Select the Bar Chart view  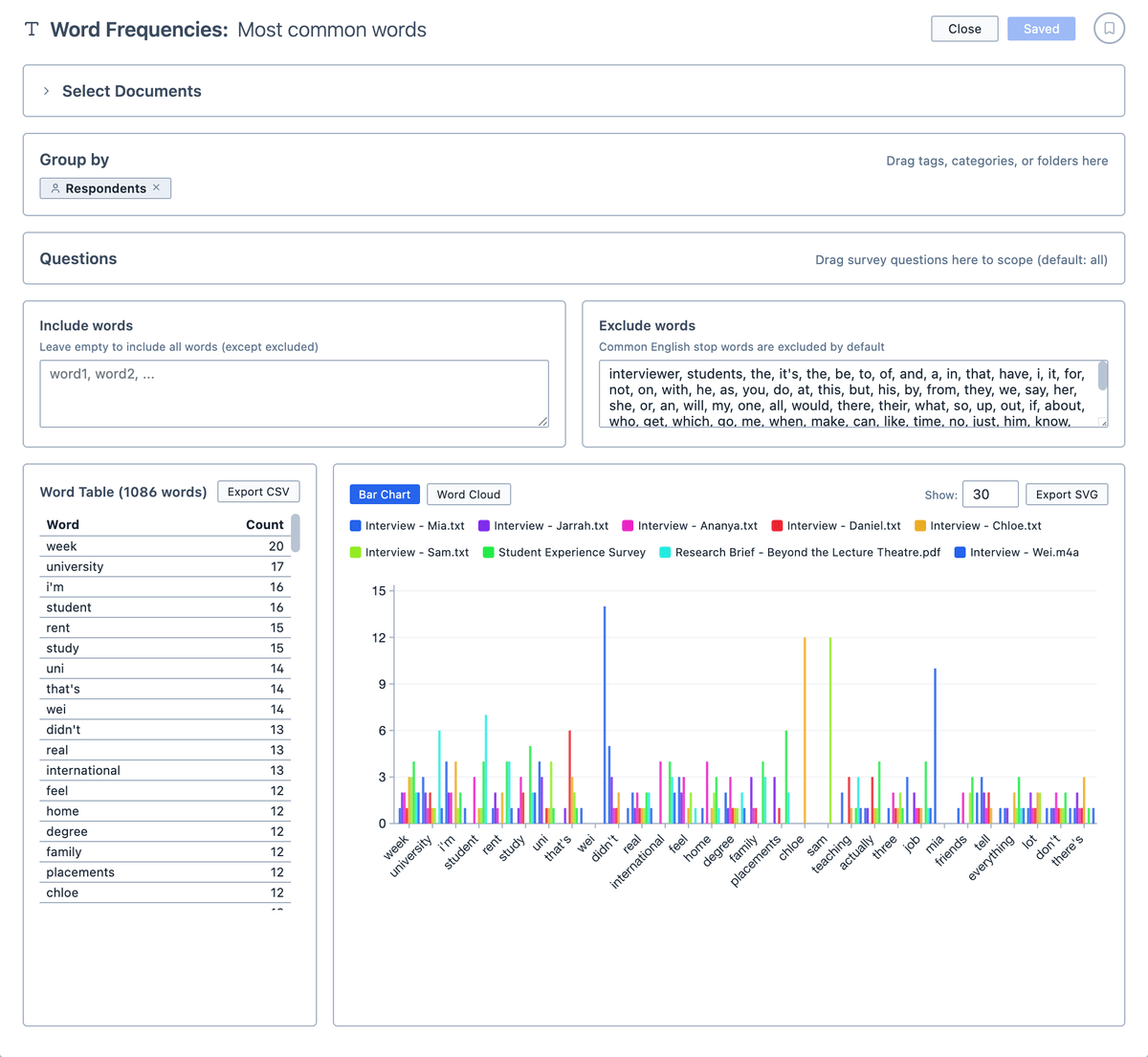385,495
